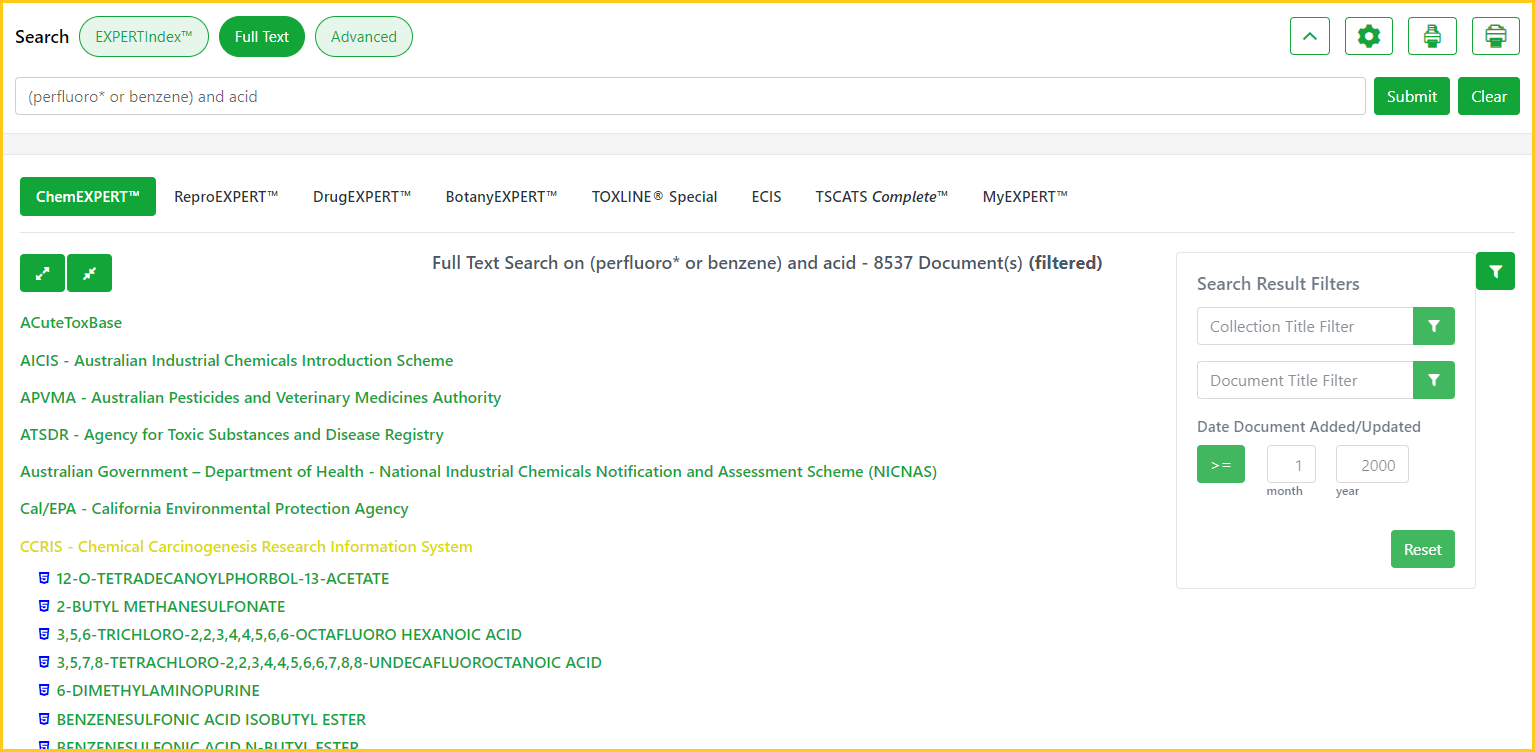Switch search mode to EXPERTIndex
Screen dimensions: 1535x752
click(144, 37)
